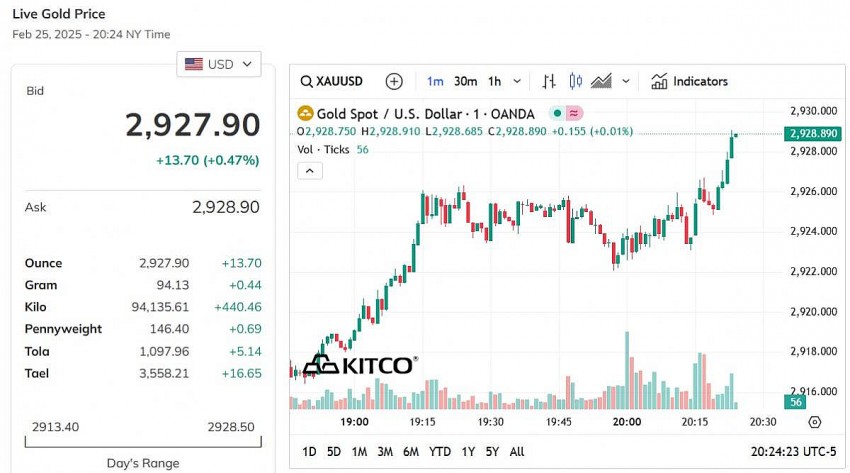Click the KITCO logo on the chart

[x=360, y=365]
